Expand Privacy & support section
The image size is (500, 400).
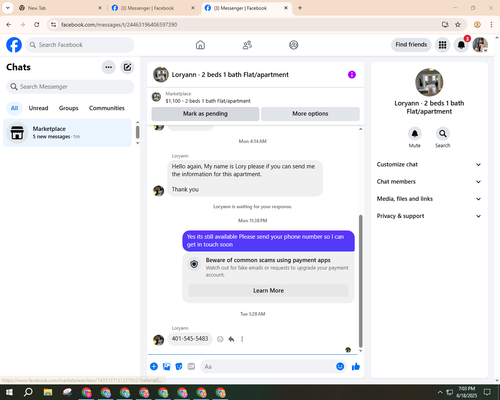tap(429, 216)
